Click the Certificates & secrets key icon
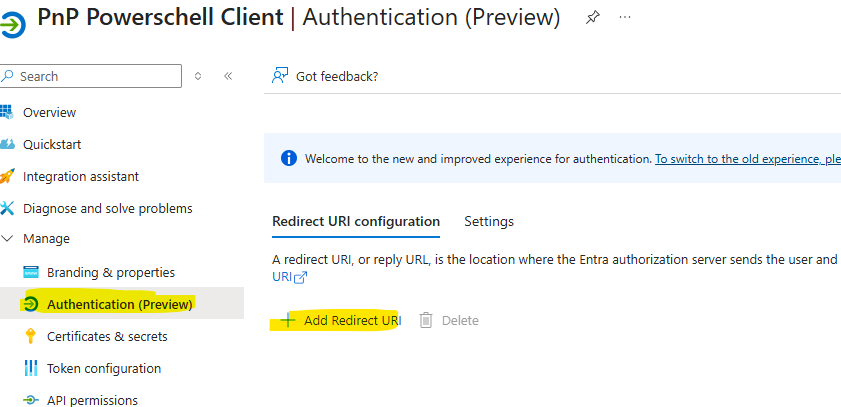This screenshot has height=407, width=841. [x=30, y=336]
